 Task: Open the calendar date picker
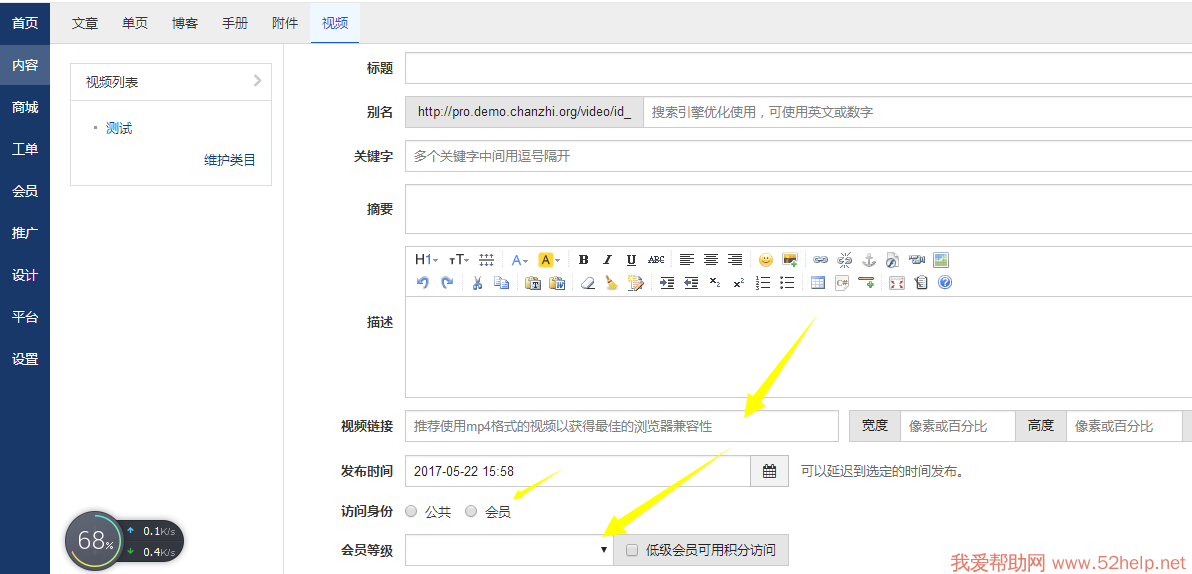click(x=769, y=471)
